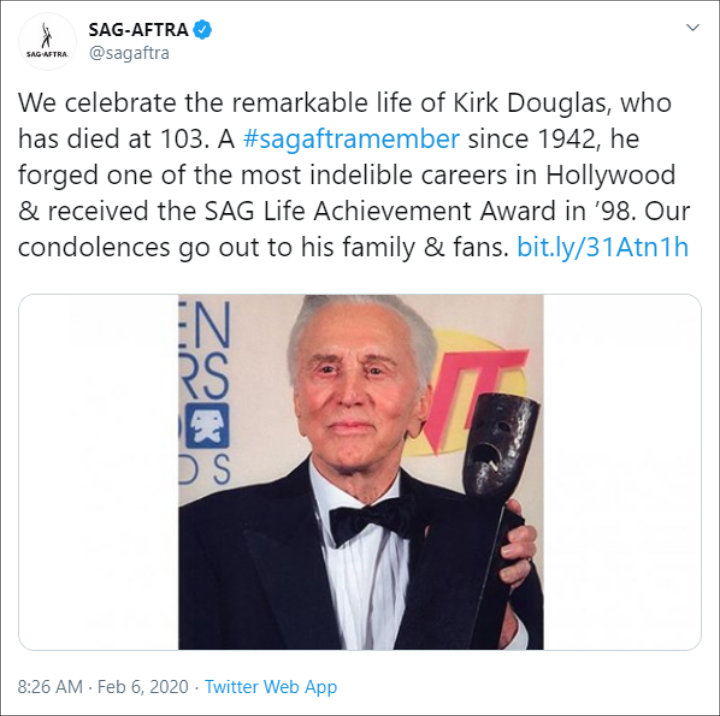Click the phrase SAG Life Achievement Award
This screenshot has height=716, width=720.
(378, 211)
